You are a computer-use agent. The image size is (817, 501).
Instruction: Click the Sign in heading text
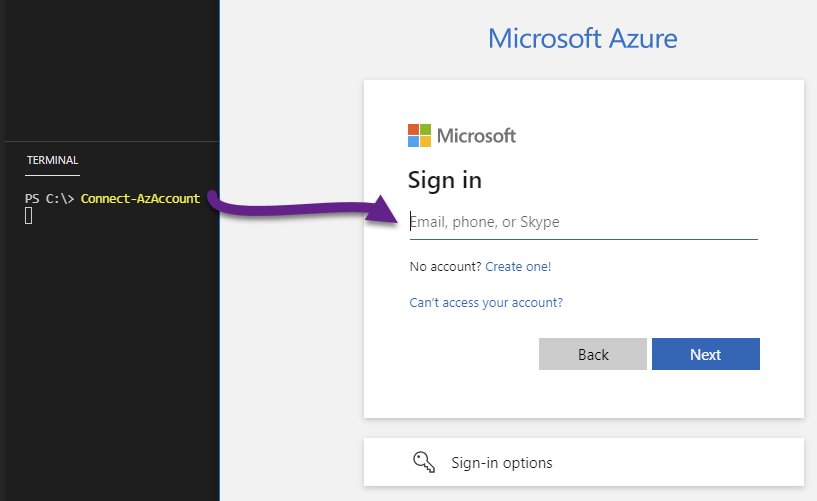pos(444,180)
